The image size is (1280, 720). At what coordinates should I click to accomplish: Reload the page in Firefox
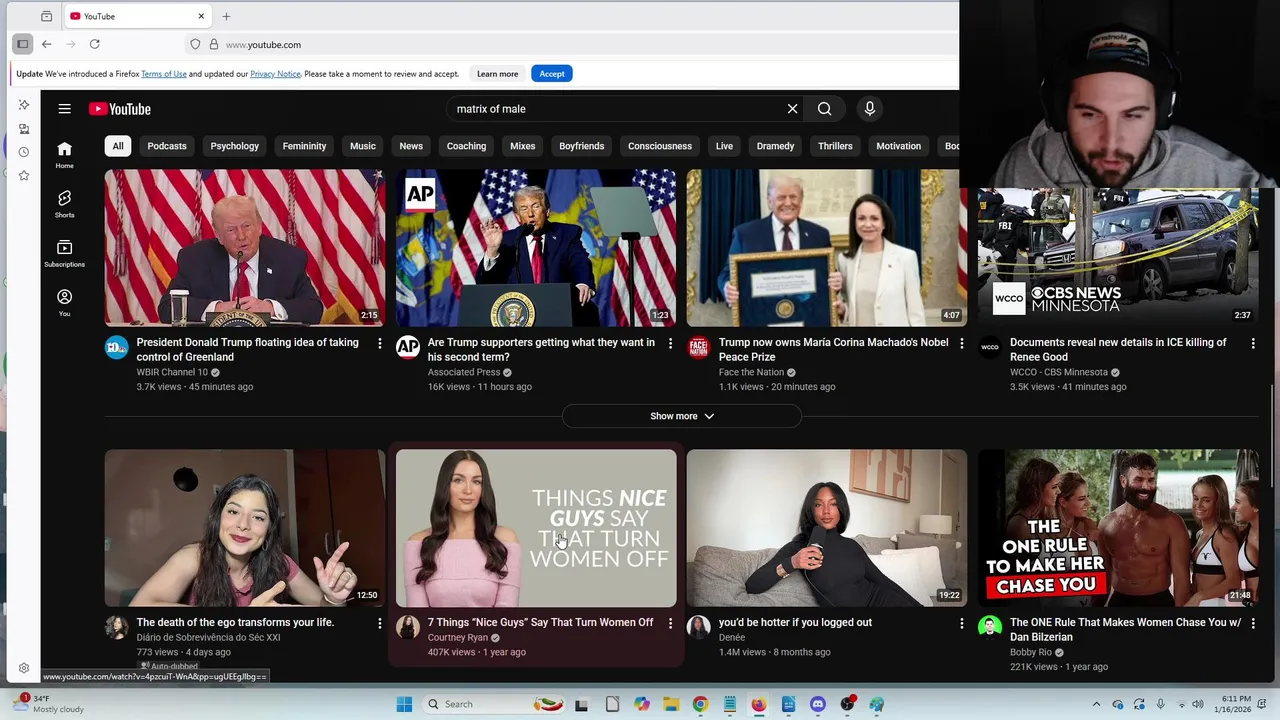pyautogui.click(x=94, y=44)
